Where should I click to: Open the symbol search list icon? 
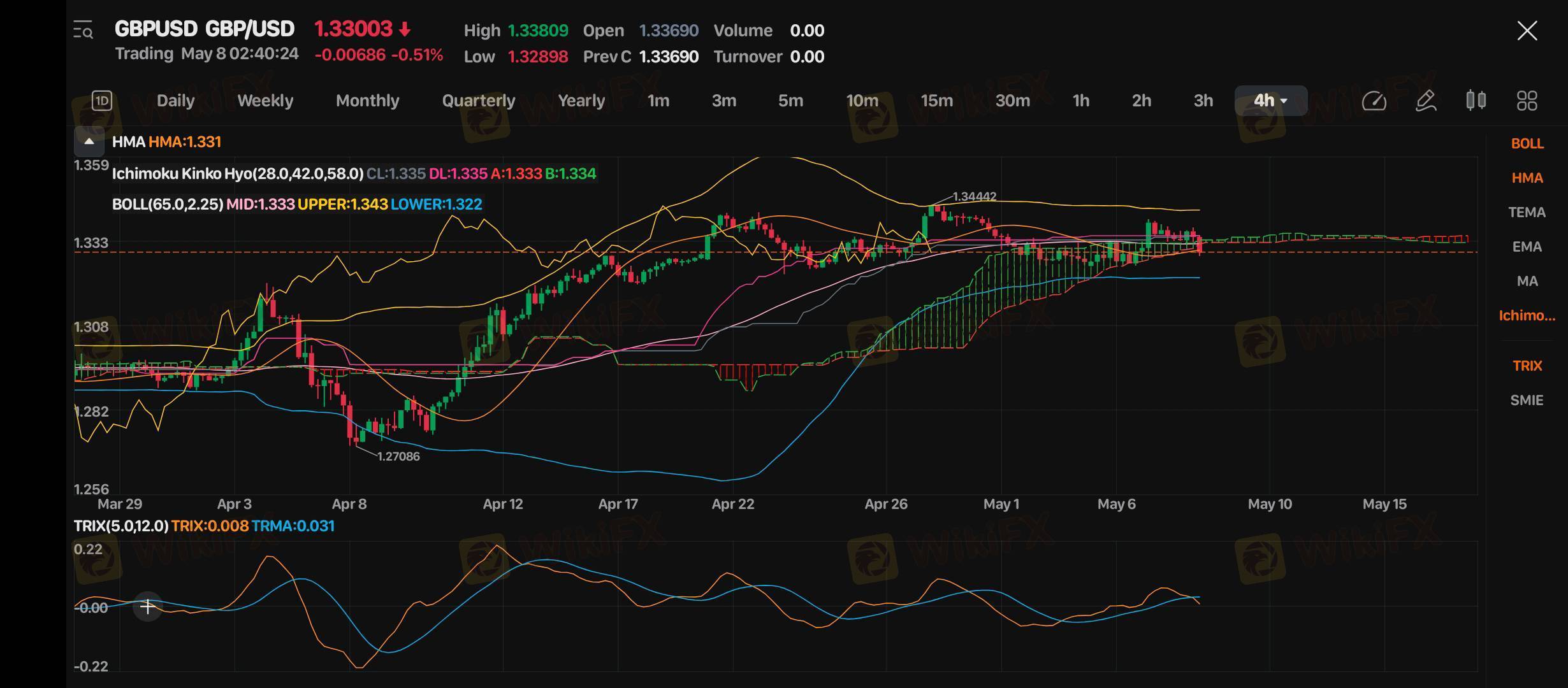pyautogui.click(x=83, y=30)
